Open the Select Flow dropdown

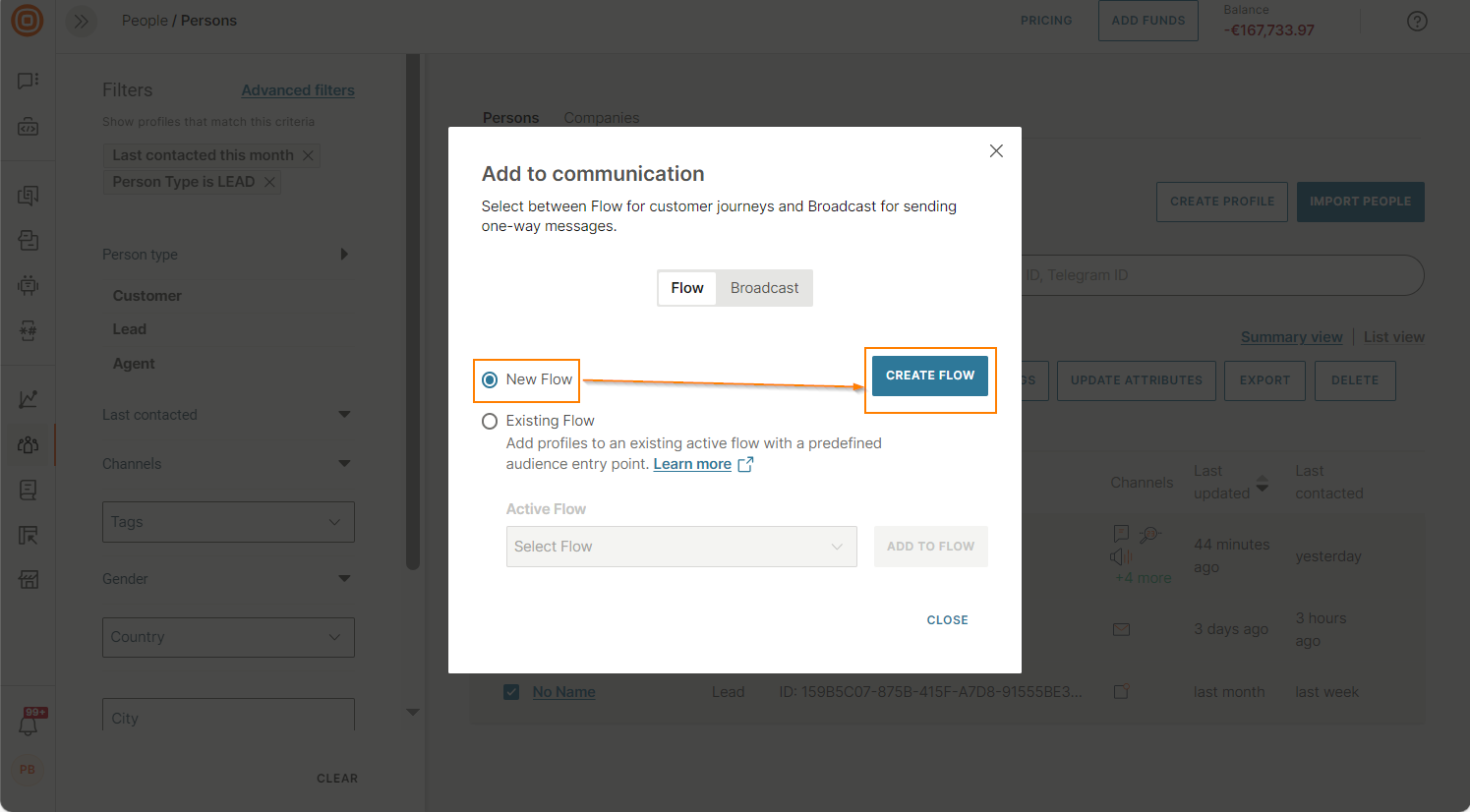tap(680, 547)
